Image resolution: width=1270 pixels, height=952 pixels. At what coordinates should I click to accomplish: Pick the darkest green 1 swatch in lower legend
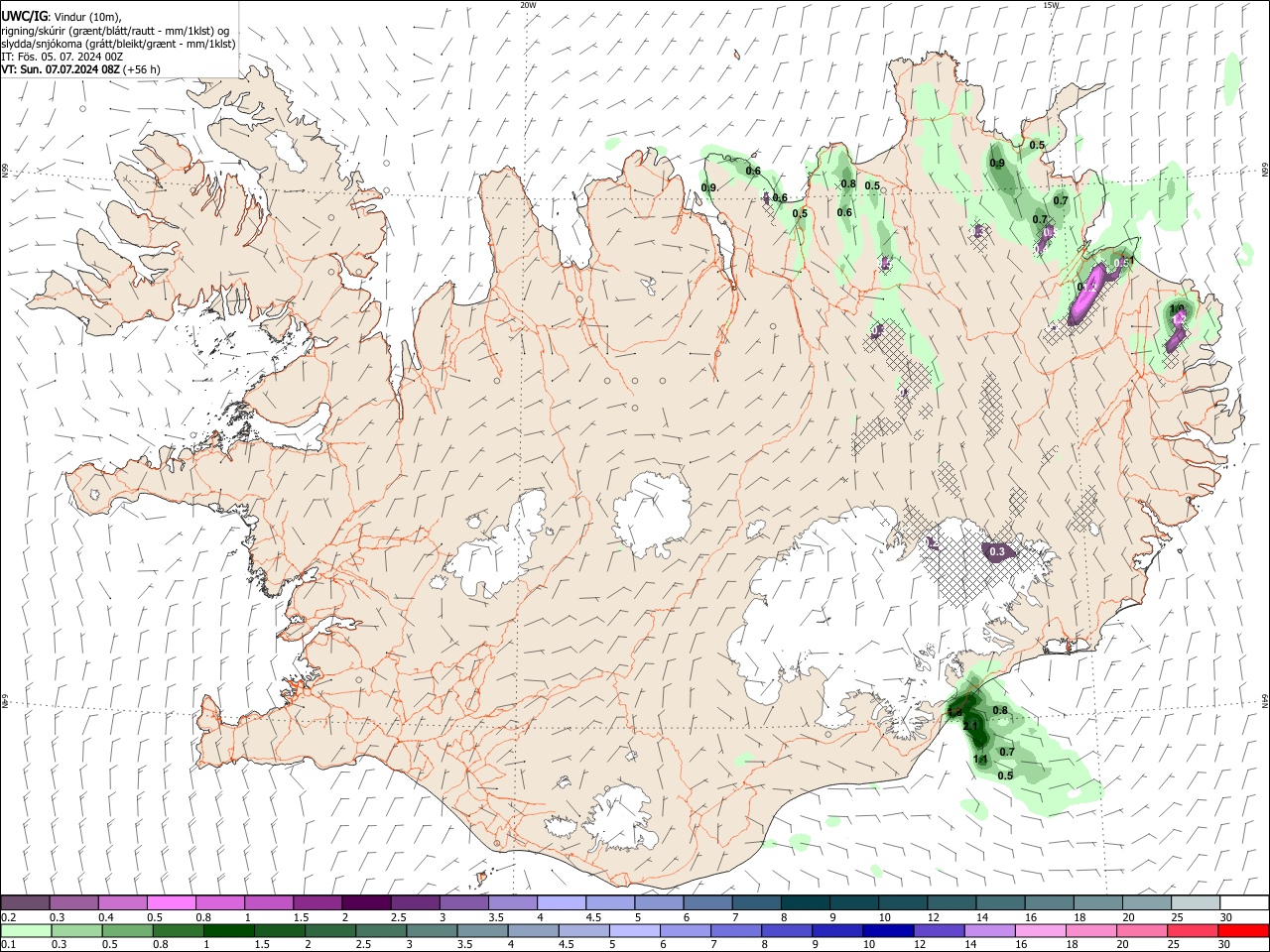point(228,931)
